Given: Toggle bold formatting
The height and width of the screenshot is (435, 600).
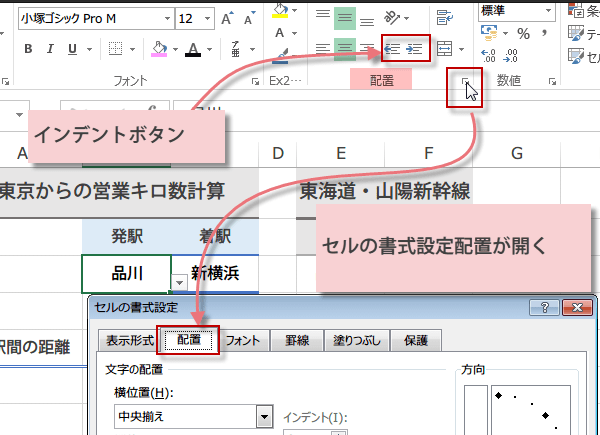Looking at the screenshot, I should point(28,49).
